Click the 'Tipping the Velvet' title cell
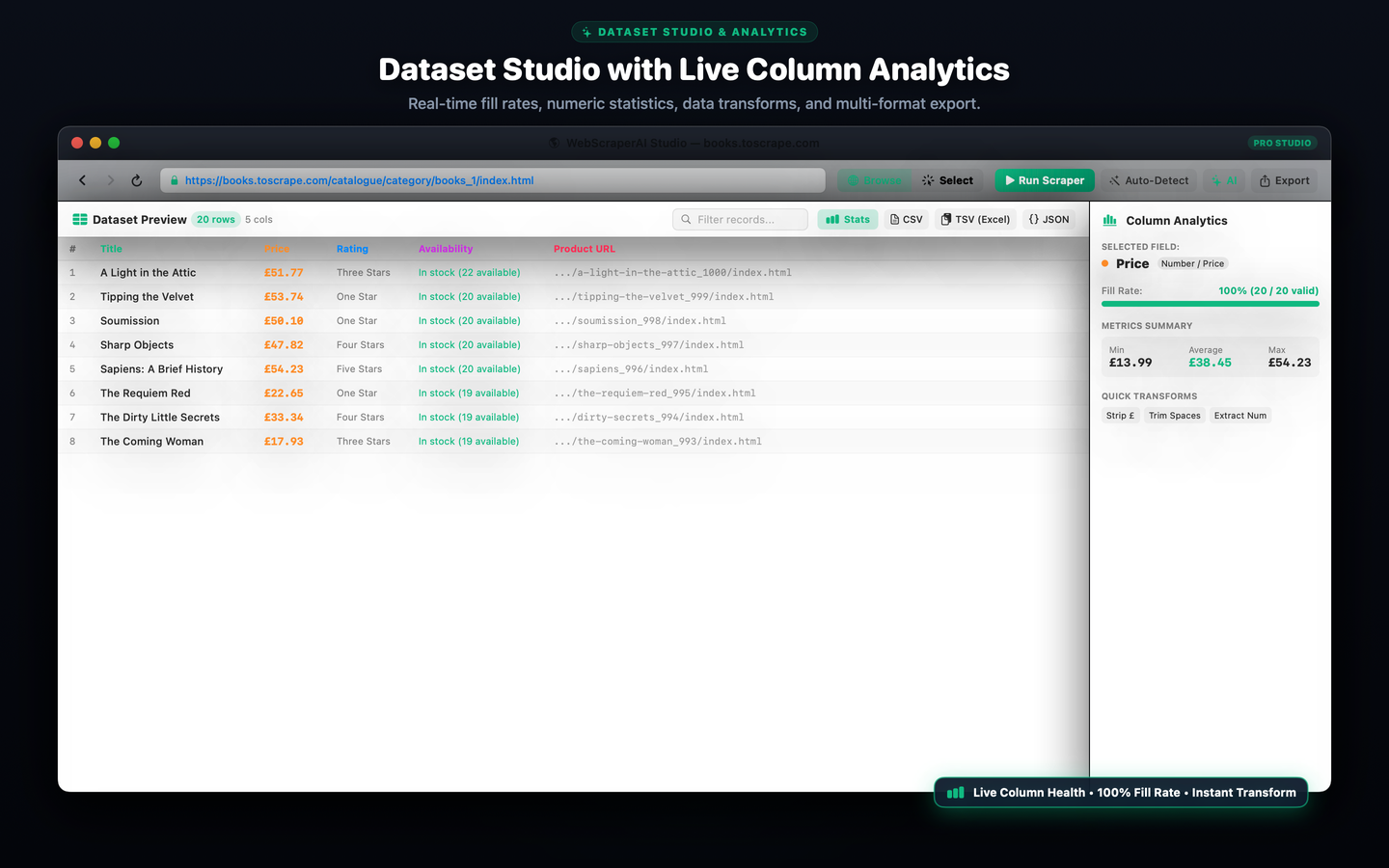 (x=148, y=297)
